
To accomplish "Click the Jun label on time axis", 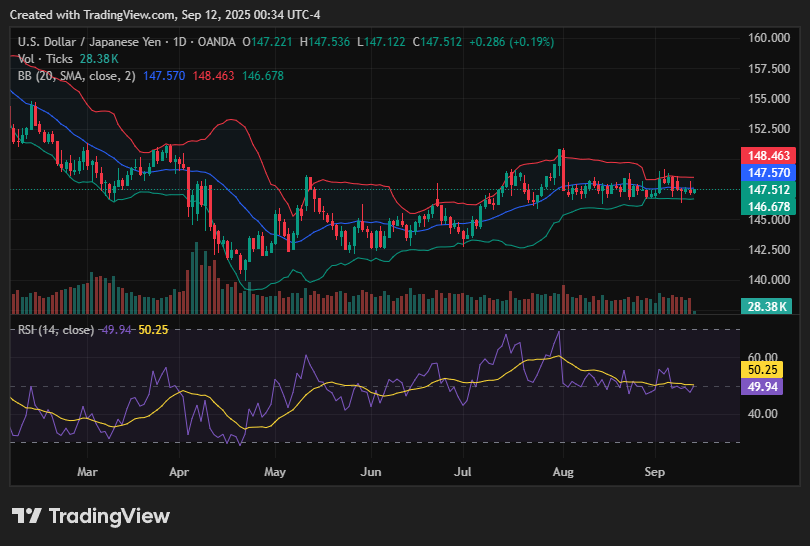I will pos(371,472).
